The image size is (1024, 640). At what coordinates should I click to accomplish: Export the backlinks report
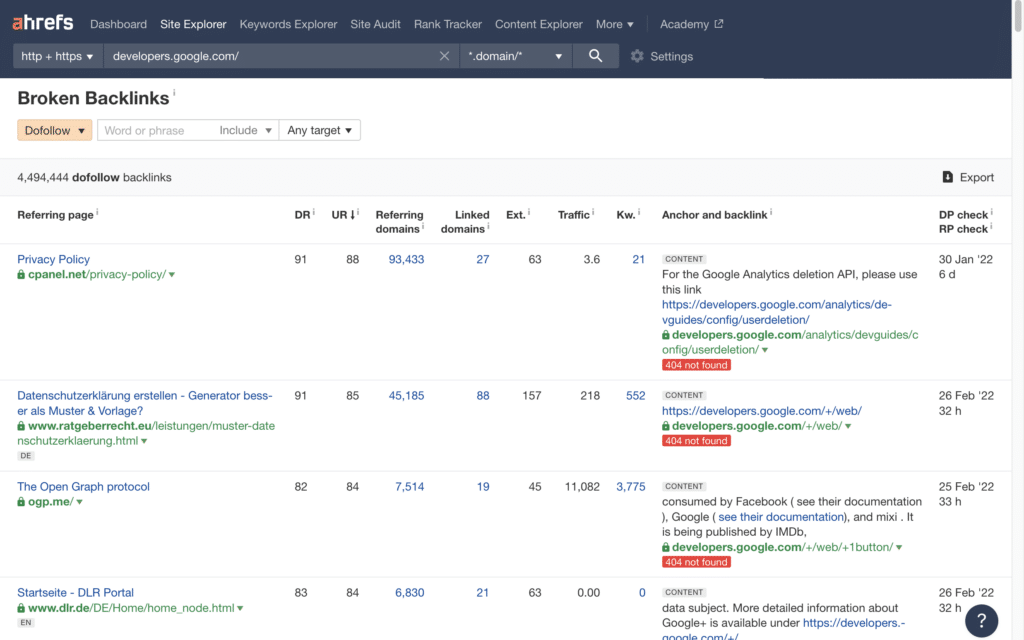coord(967,176)
